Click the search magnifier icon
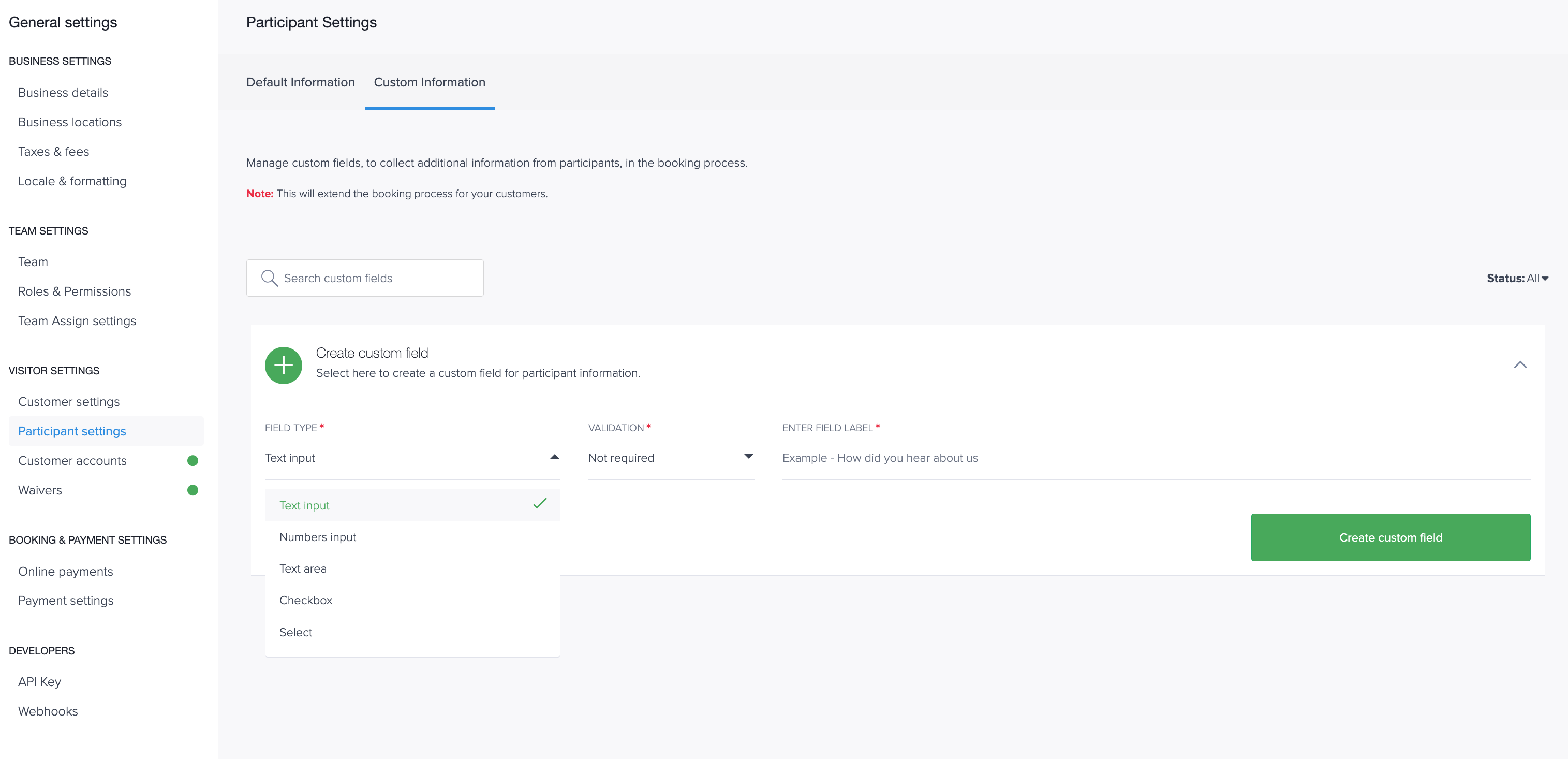The image size is (1568, 759). [269, 279]
